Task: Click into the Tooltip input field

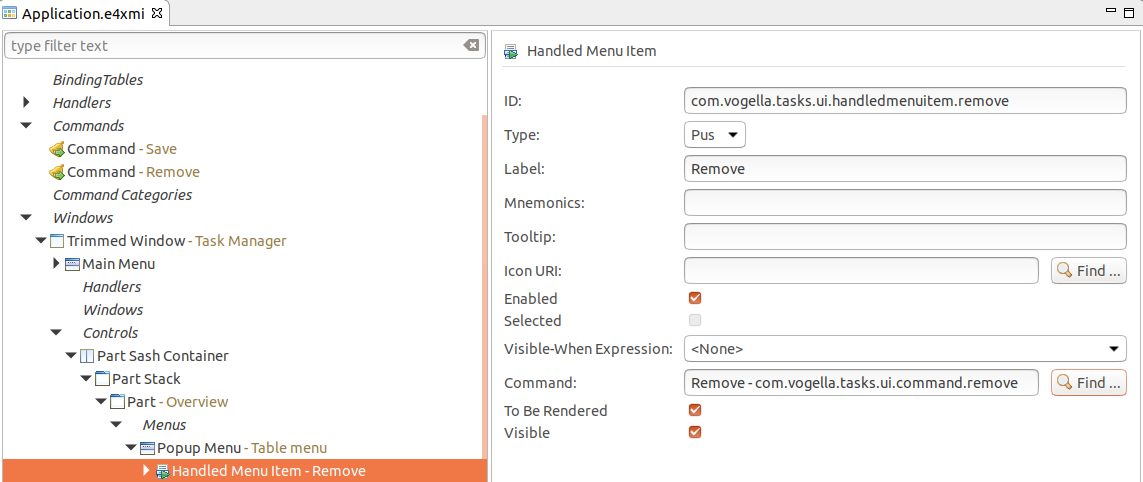Action: coord(905,236)
